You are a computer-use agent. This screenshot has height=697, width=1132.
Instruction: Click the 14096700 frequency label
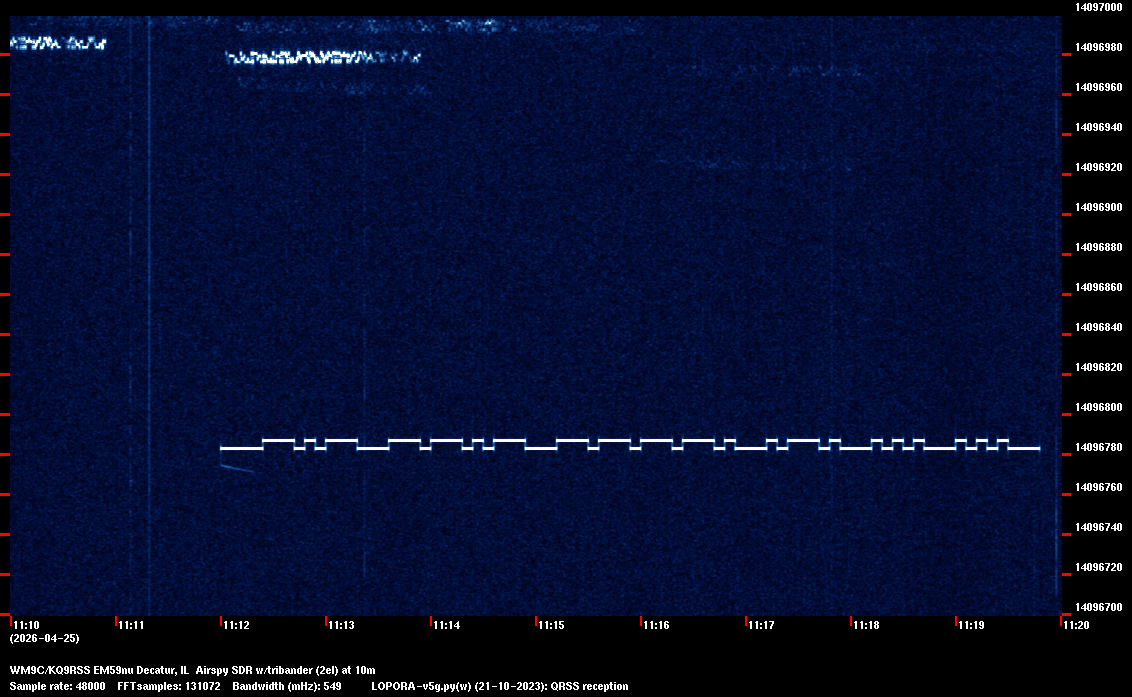click(1097, 607)
